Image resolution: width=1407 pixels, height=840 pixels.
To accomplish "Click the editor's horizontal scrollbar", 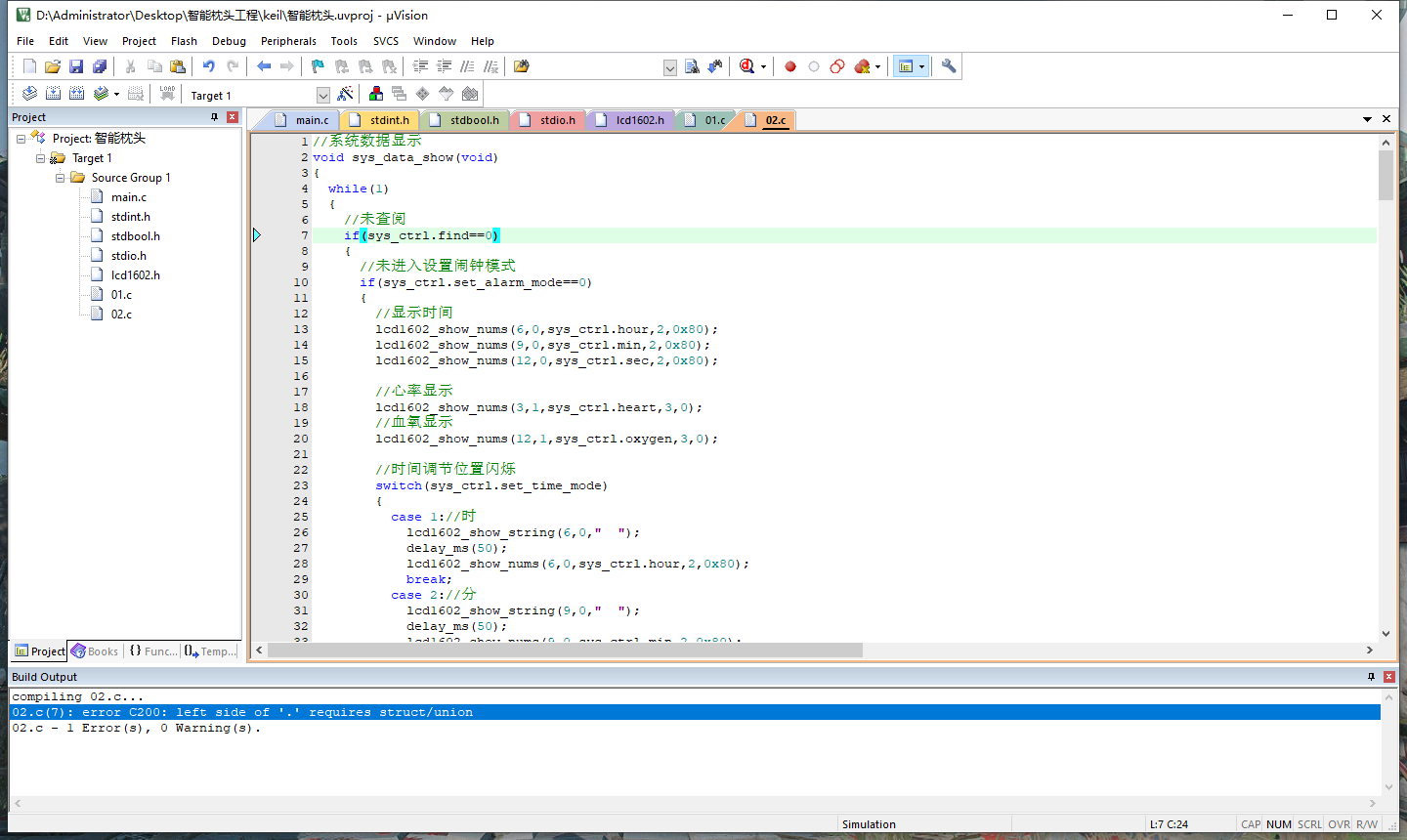I will pos(567,651).
